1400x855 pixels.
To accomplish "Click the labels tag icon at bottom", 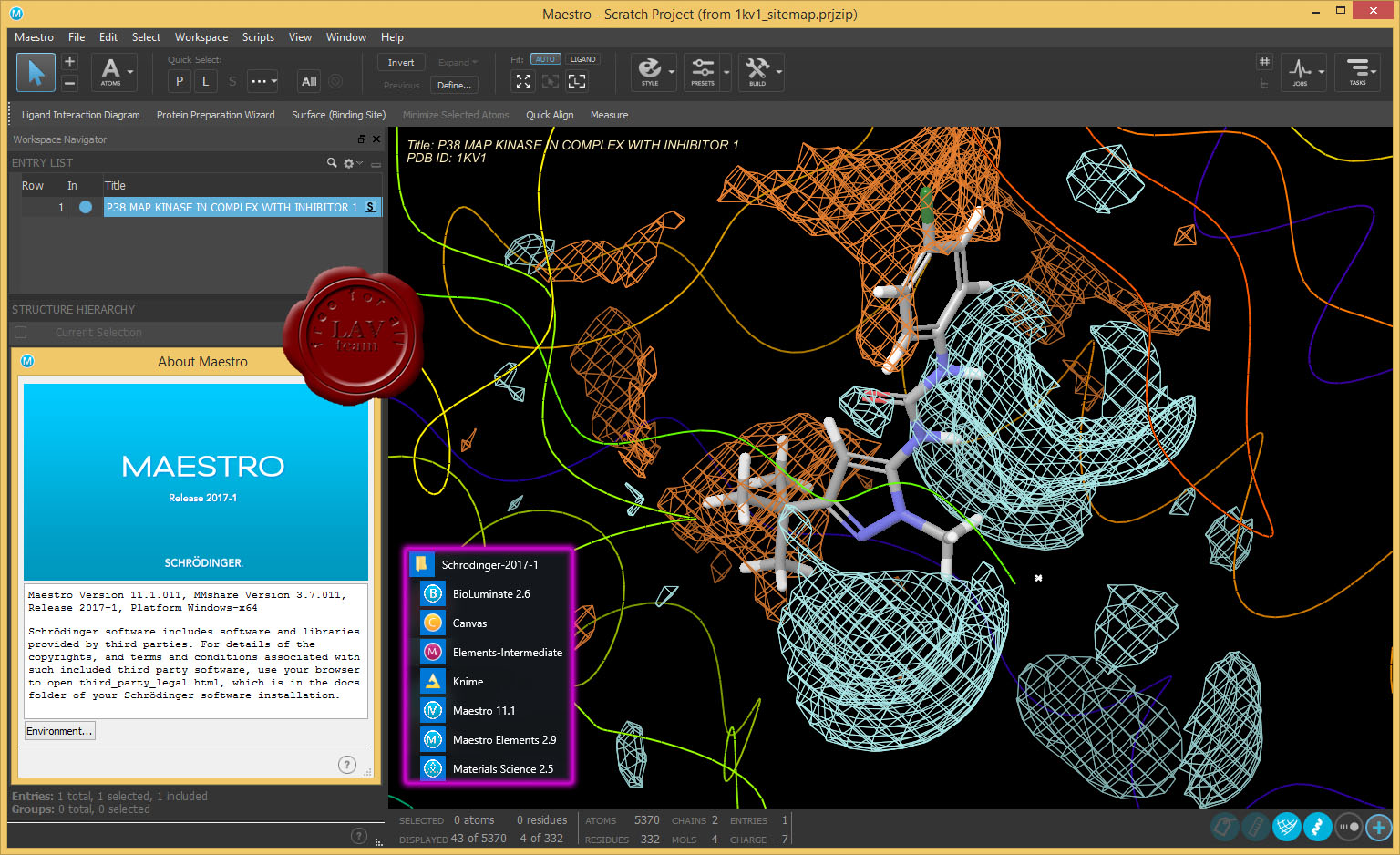I will (1224, 827).
